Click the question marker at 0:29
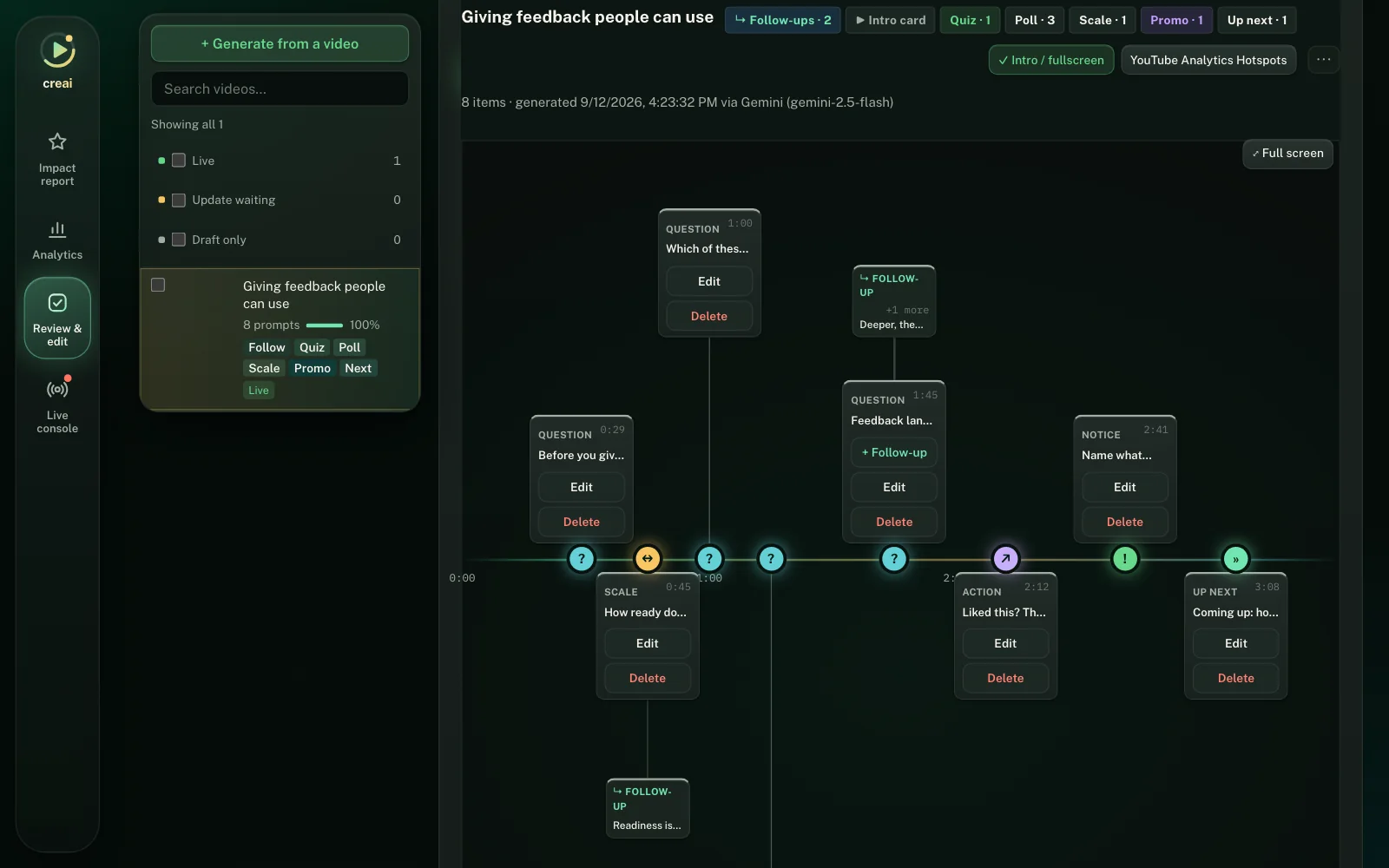The width and height of the screenshot is (1389, 868). [582, 559]
